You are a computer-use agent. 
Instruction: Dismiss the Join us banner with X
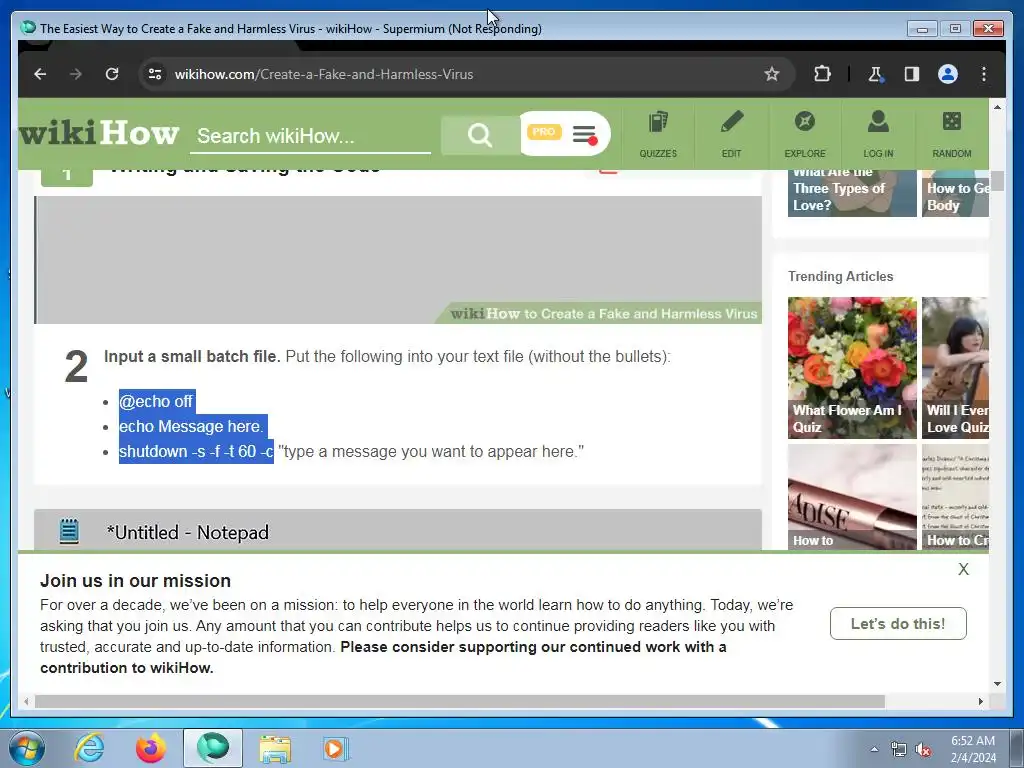coord(963,569)
